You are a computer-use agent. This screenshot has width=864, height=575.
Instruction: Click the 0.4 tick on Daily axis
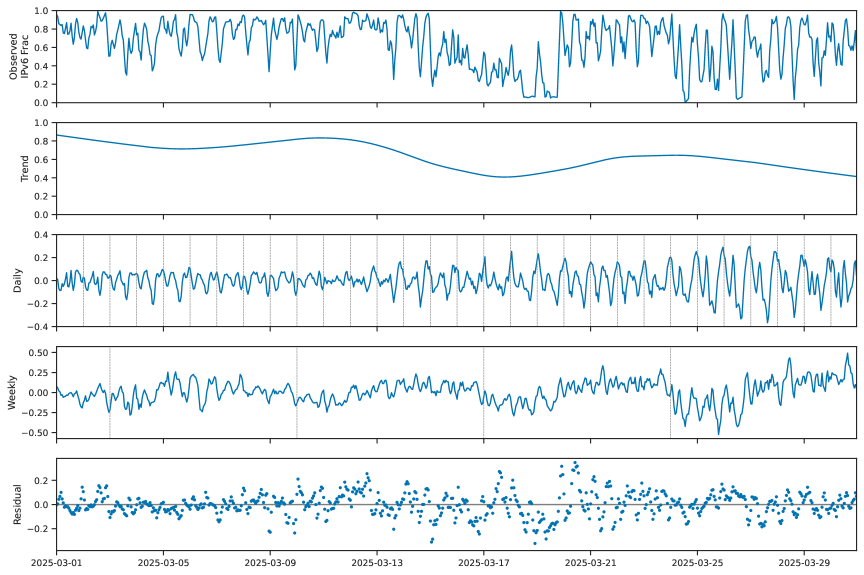point(42,235)
